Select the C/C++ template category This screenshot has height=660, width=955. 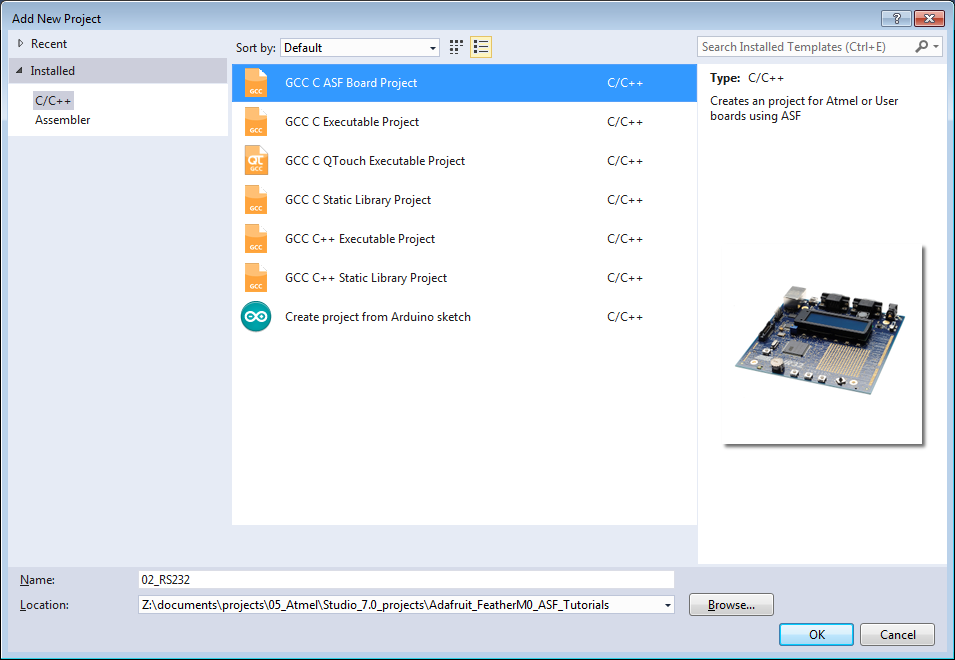[x=53, y=100]
